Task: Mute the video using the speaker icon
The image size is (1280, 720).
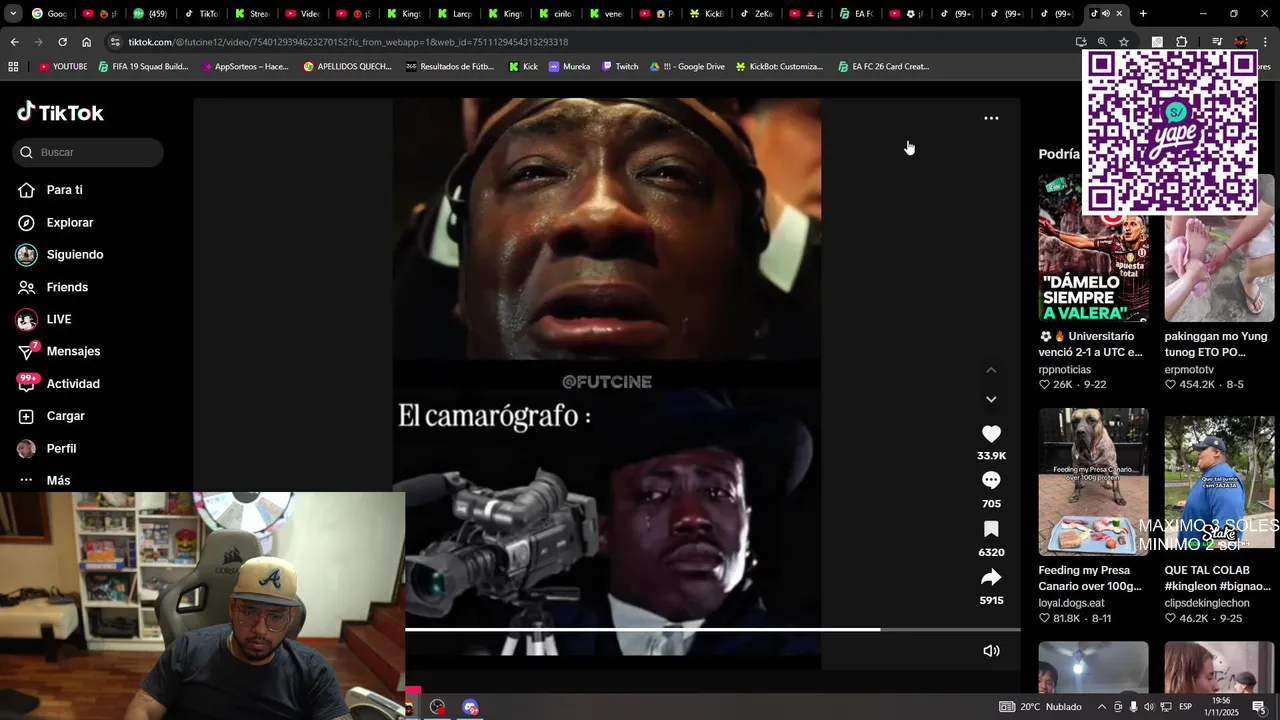Action: [x=991, y=651]
